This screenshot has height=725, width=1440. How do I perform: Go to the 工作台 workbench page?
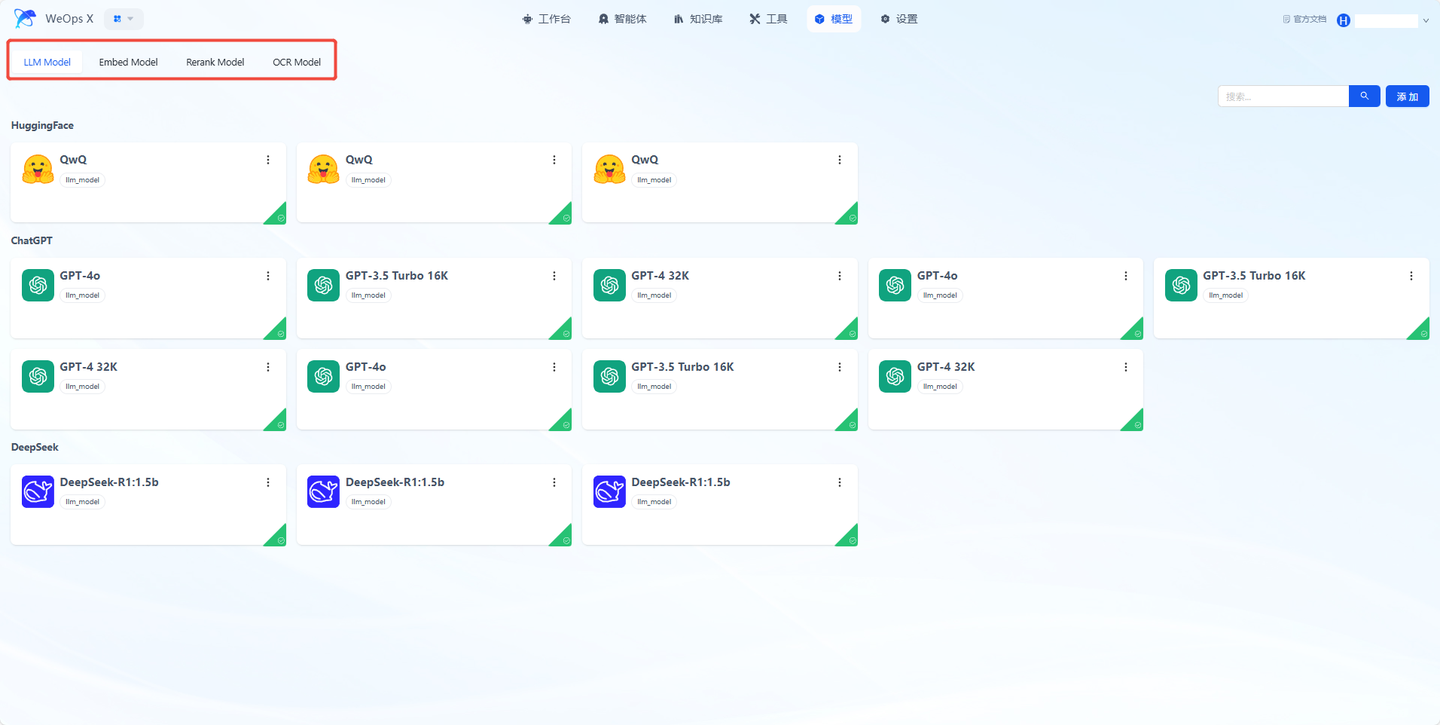click(x=546, y=19)
